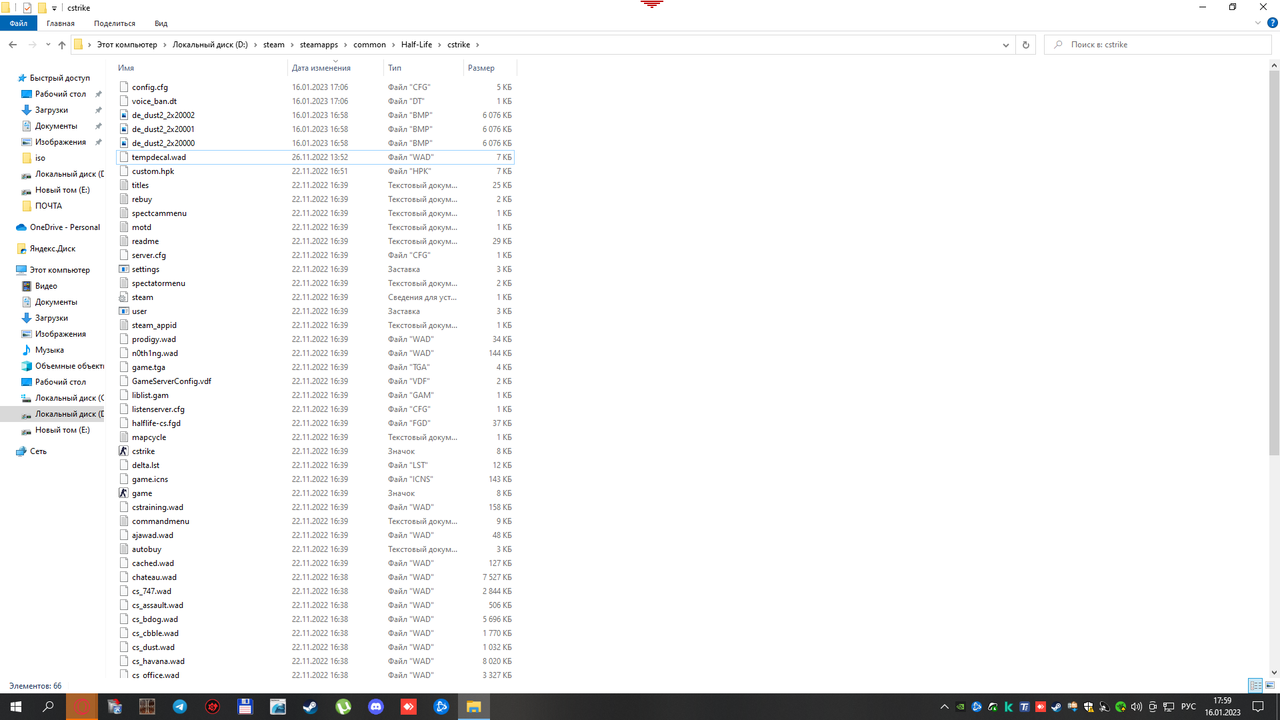Open Telegram from the taskbar
The image size is (1280, 720).
click(x=179, y=707)
